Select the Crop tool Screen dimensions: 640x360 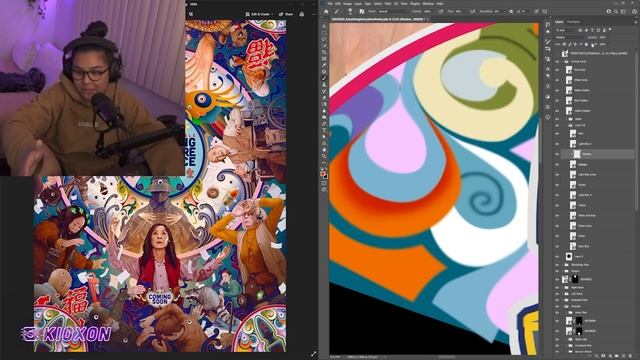click(324, 52)
